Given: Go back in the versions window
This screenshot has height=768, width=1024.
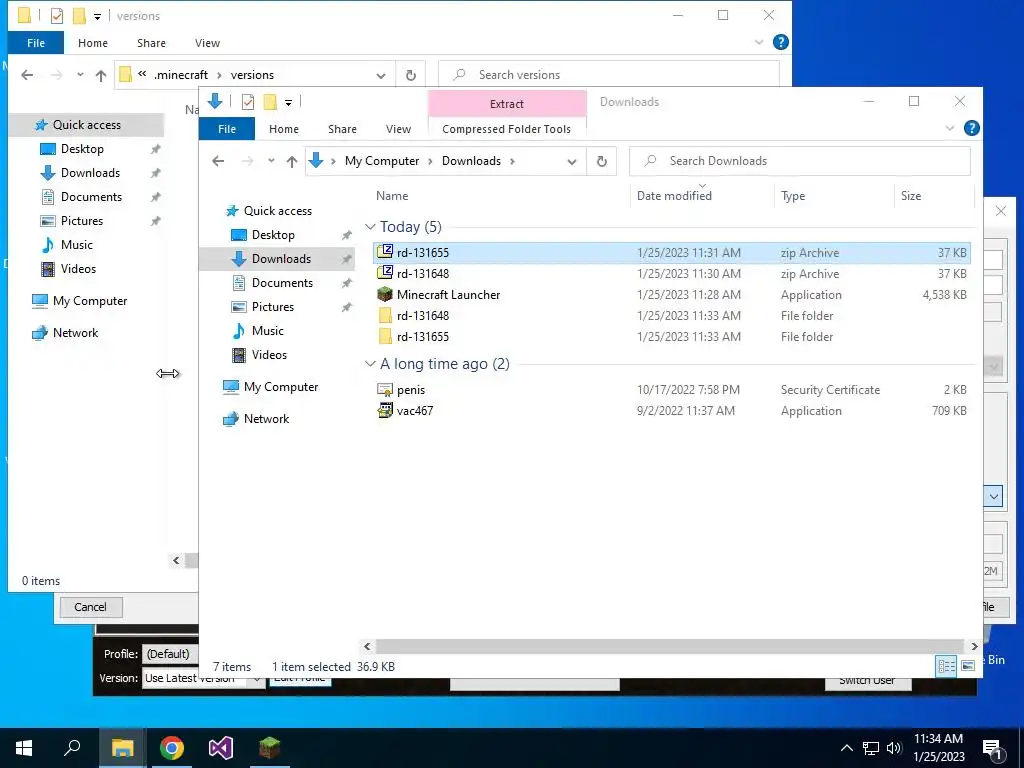Looking at the screenshot, I should pos(27,75).
